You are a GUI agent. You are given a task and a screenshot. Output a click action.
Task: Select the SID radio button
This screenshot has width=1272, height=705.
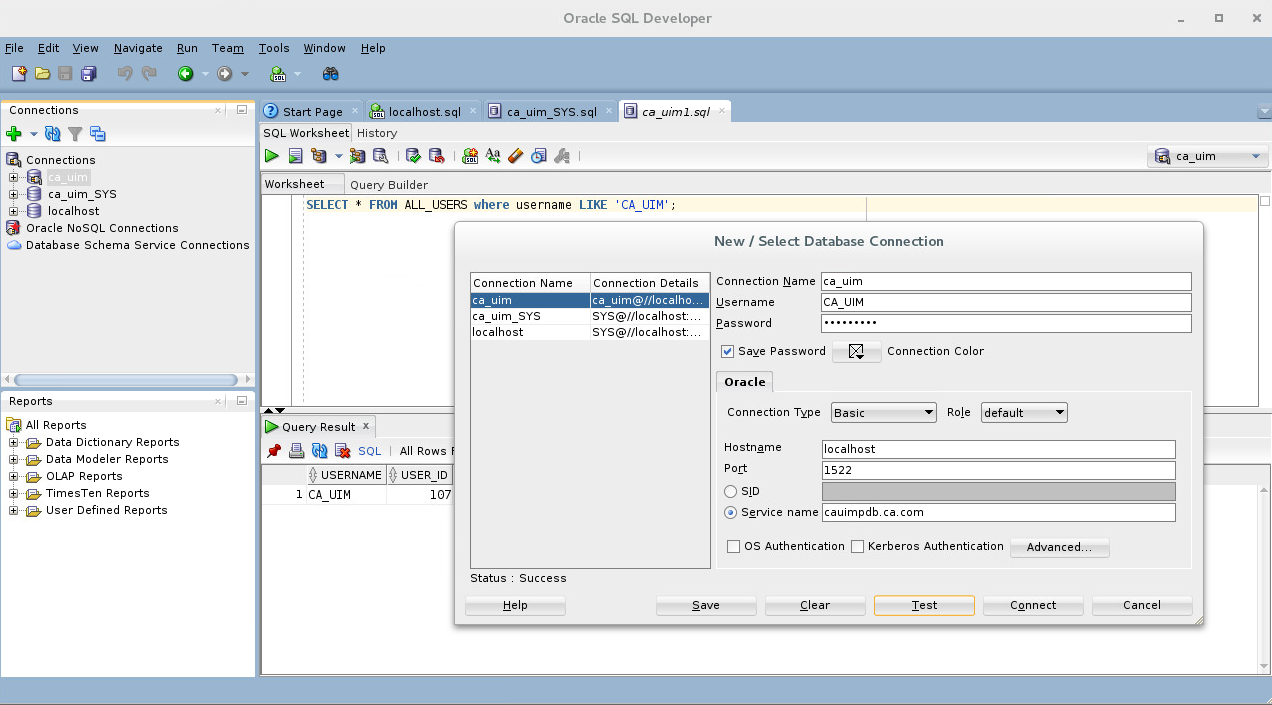pyautogui.click(x=731, y=491)
